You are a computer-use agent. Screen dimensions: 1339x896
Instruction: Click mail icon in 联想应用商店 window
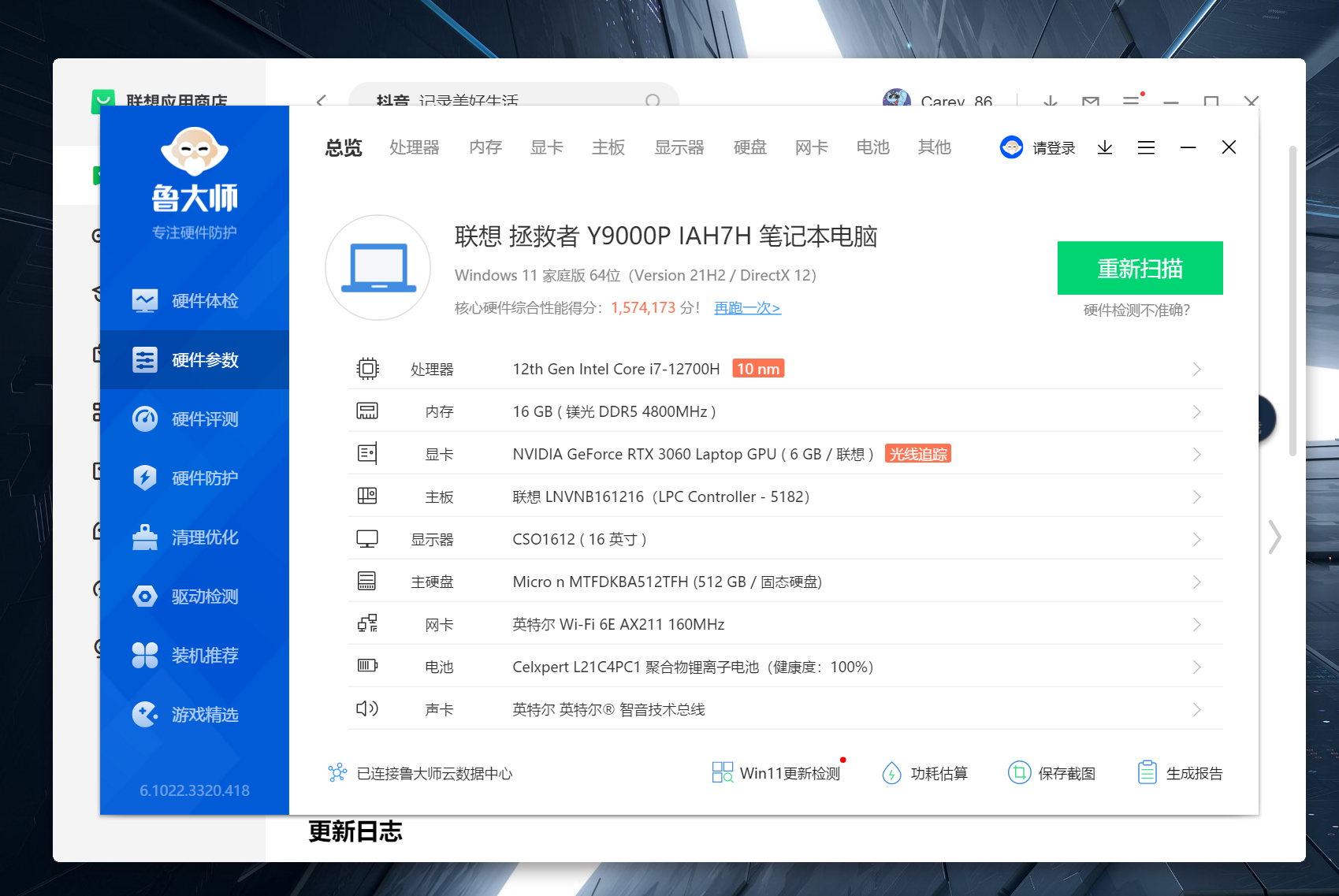(1091, 100)
